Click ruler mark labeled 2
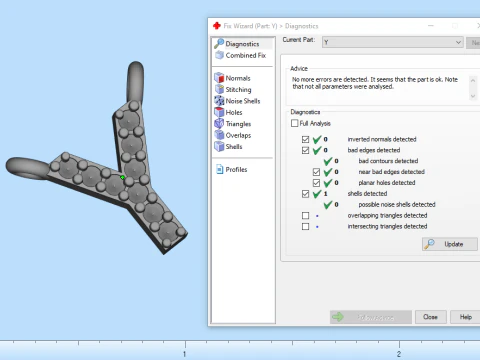The image size is (480, 360). (x=399, y=354)
